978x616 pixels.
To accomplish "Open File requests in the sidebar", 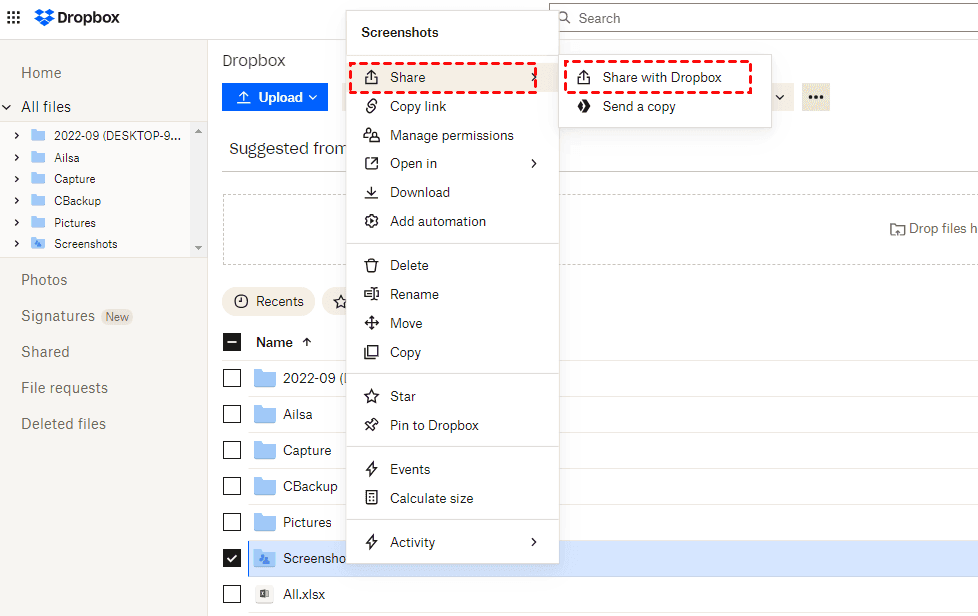I will click(x=64, y=388).
